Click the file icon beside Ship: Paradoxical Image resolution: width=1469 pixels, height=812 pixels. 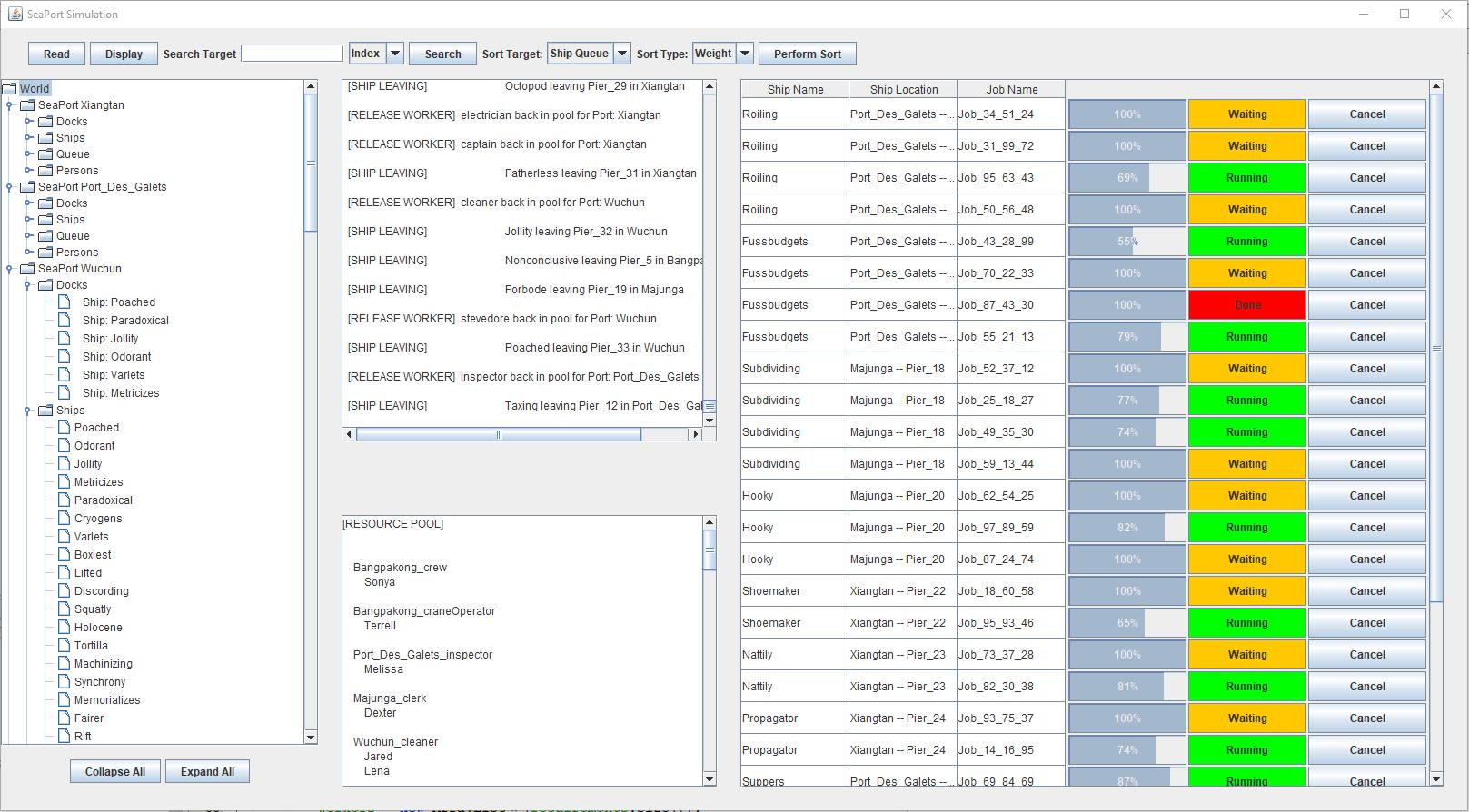(x=65, y=320)
